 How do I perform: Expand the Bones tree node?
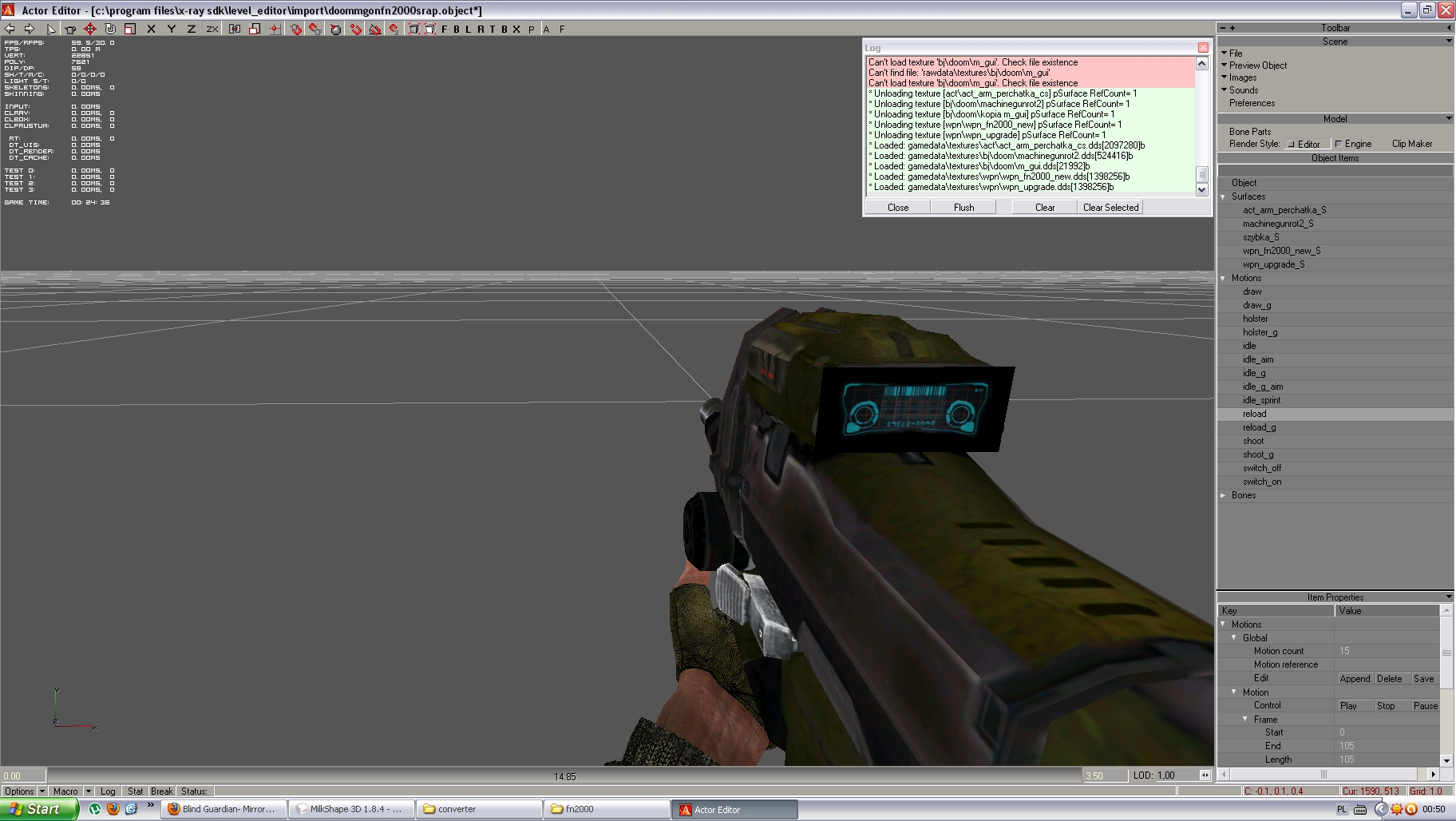[1223, 495]
